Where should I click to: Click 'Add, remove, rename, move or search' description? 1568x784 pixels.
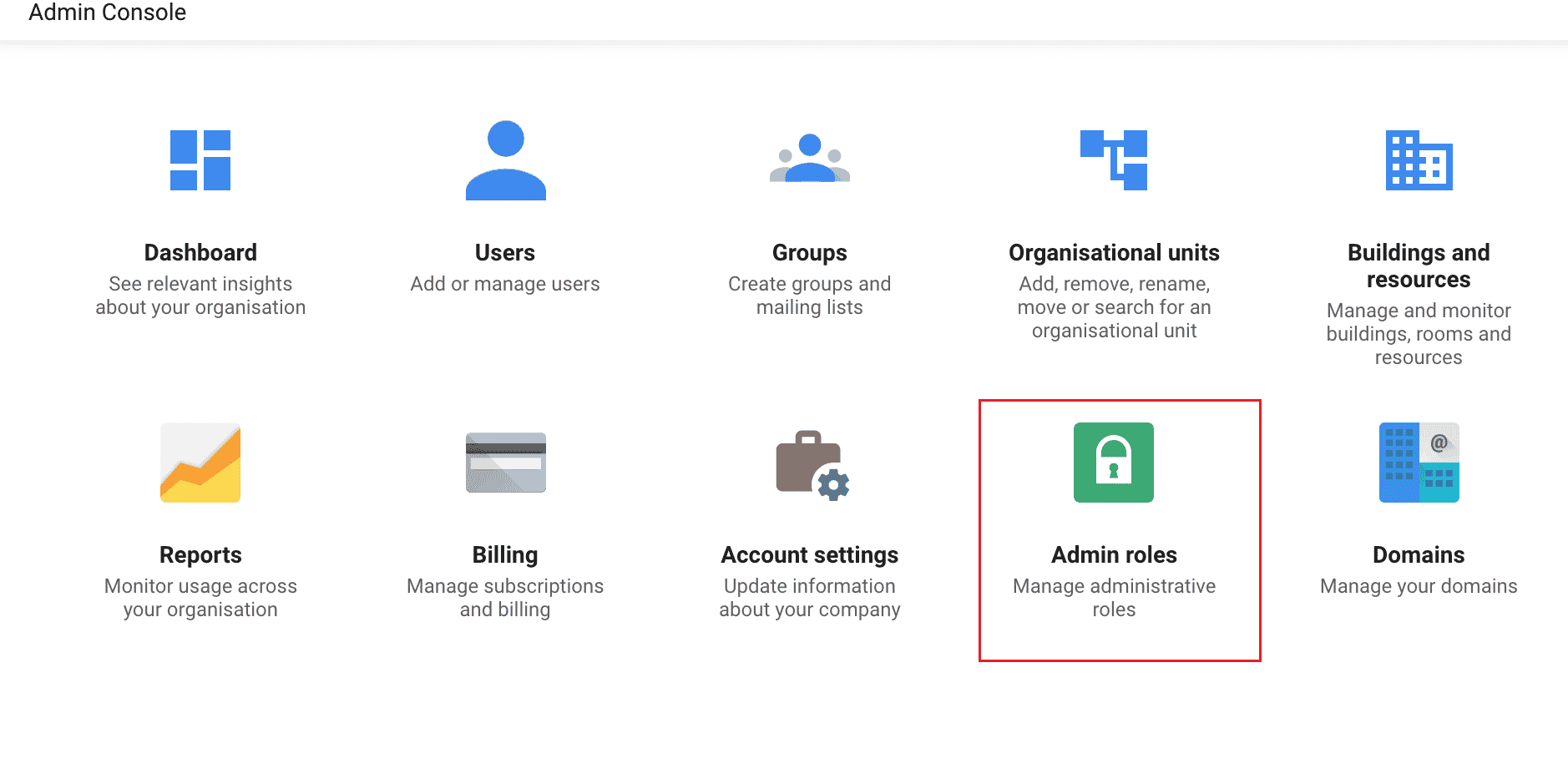(x=1114, y=307)
